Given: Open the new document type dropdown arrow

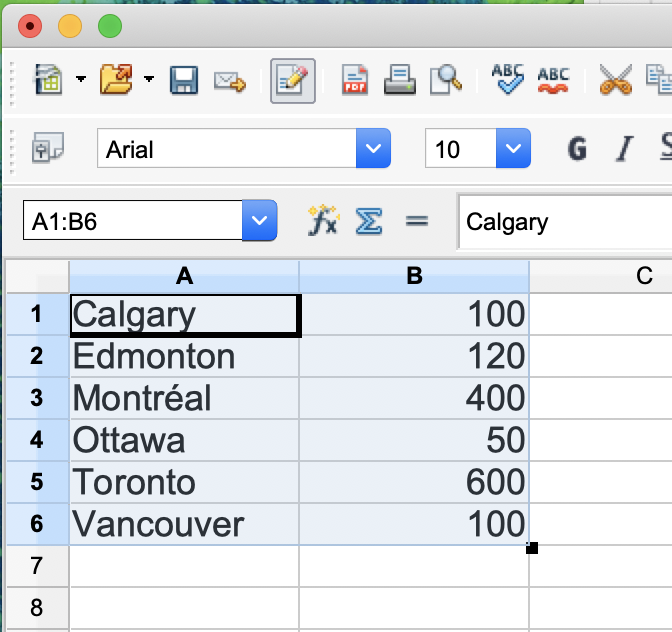Looking at the screenshot, I should pos(81,79).
